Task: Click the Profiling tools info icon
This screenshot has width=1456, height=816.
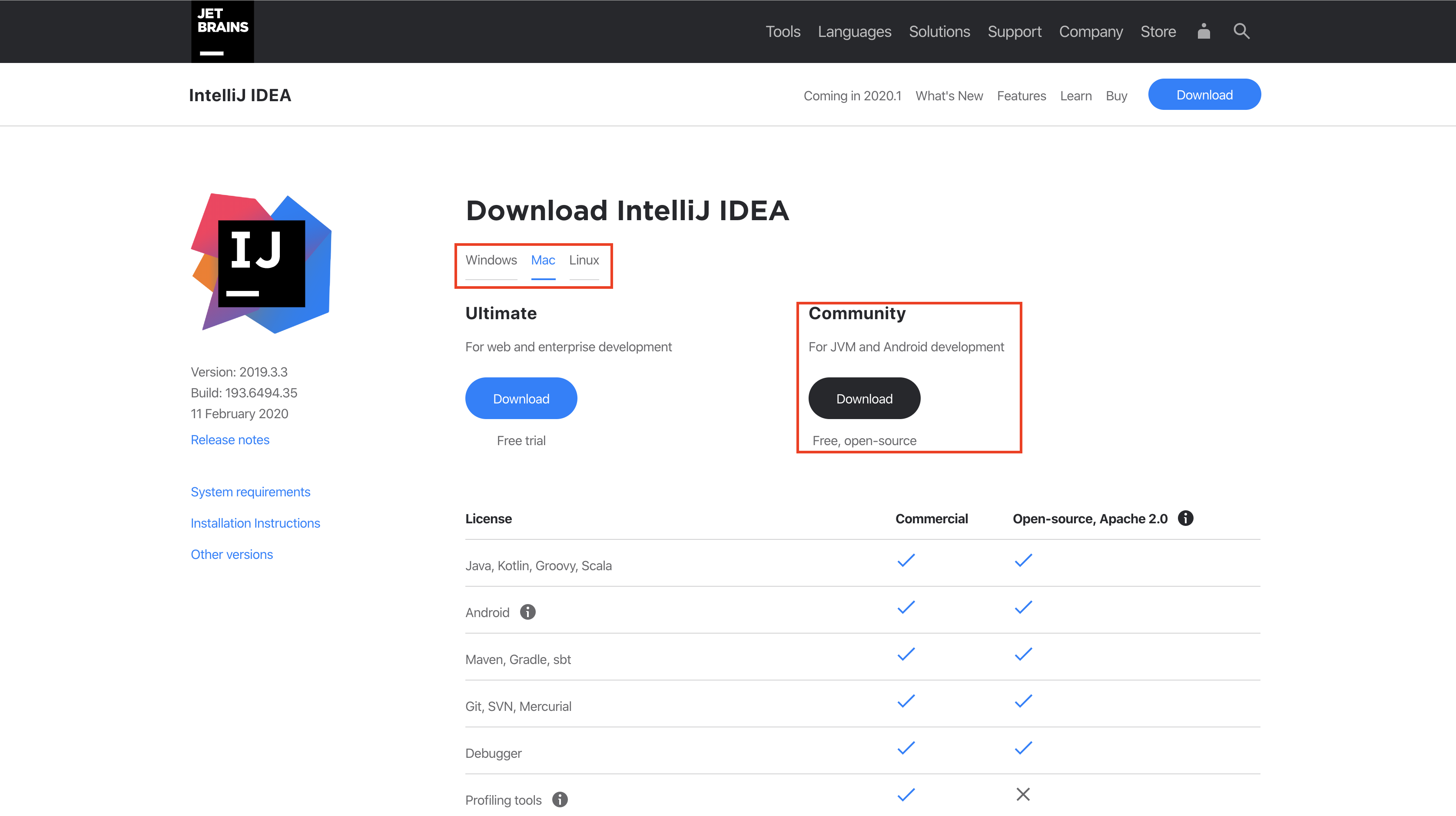Action: (560, 799)
